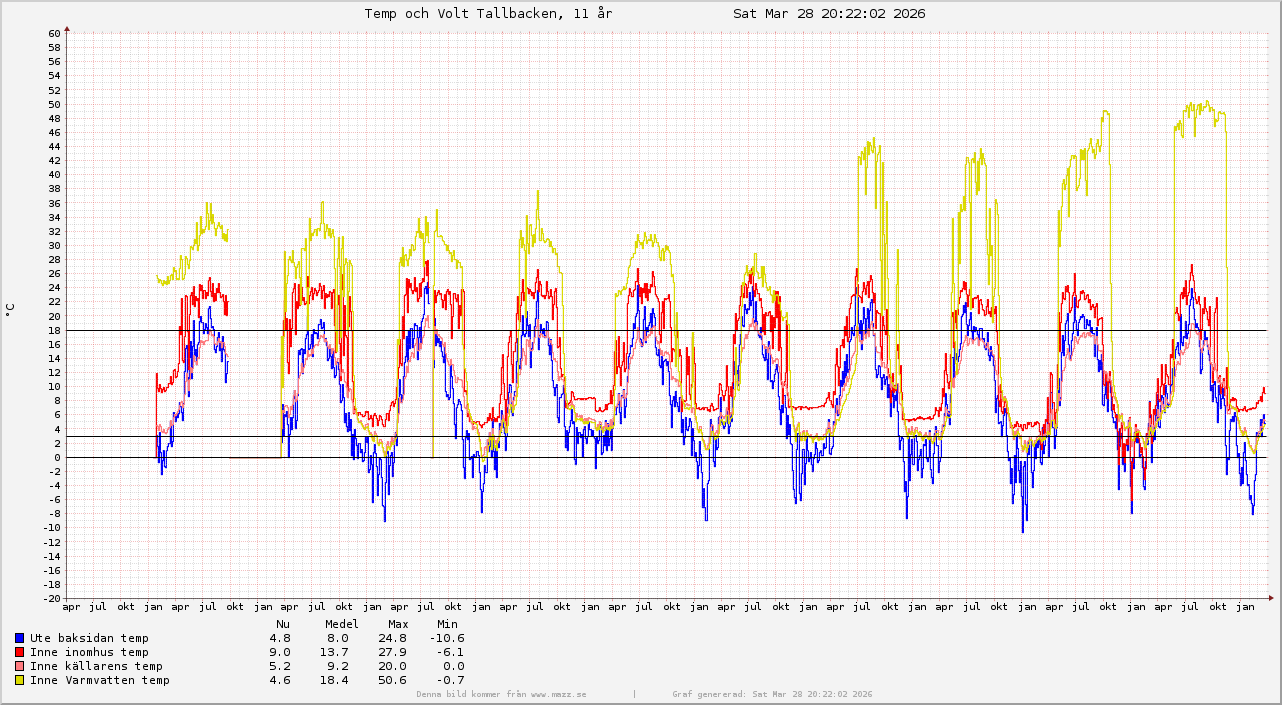The image size is (1282, 705).
Task: Click the 'Medel' column header
Action: tap(341, 624)
